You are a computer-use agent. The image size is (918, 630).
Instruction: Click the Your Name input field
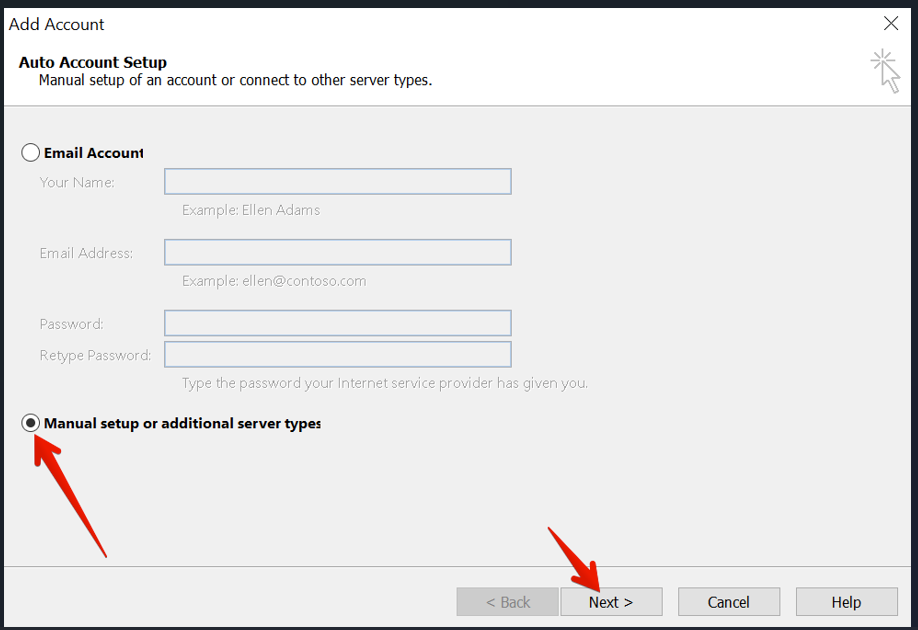click(x=338, y=182)
